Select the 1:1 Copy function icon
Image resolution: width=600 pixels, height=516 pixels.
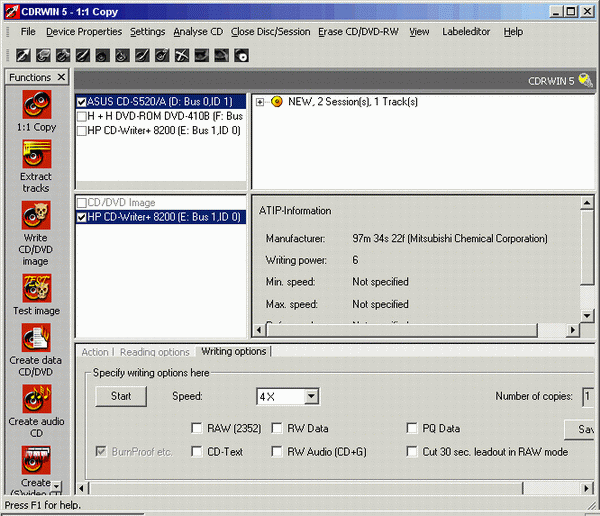tap(36, 105)
